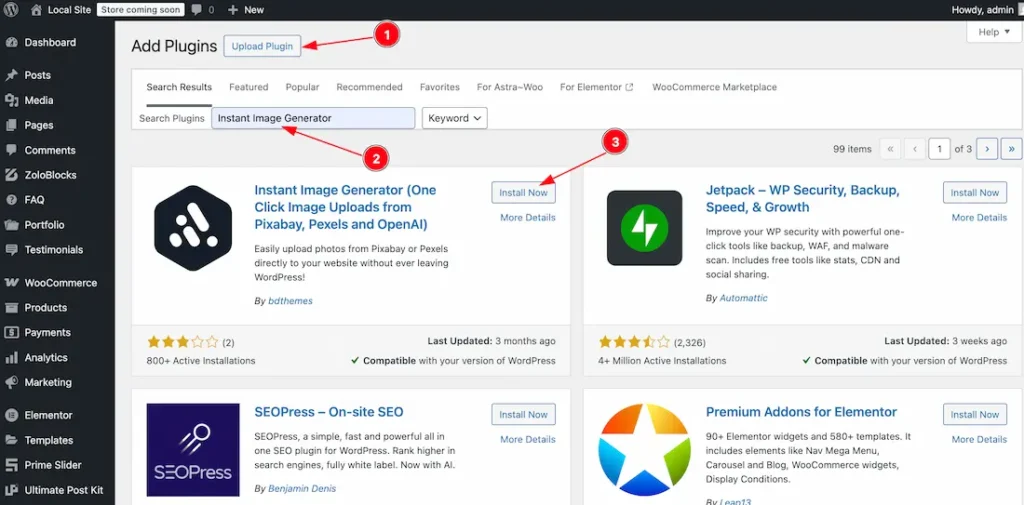Click the Products box icon in sidebar
The height and width of the screenshot is (505, 1024).
pyautogui.click(x=11, y=308)
